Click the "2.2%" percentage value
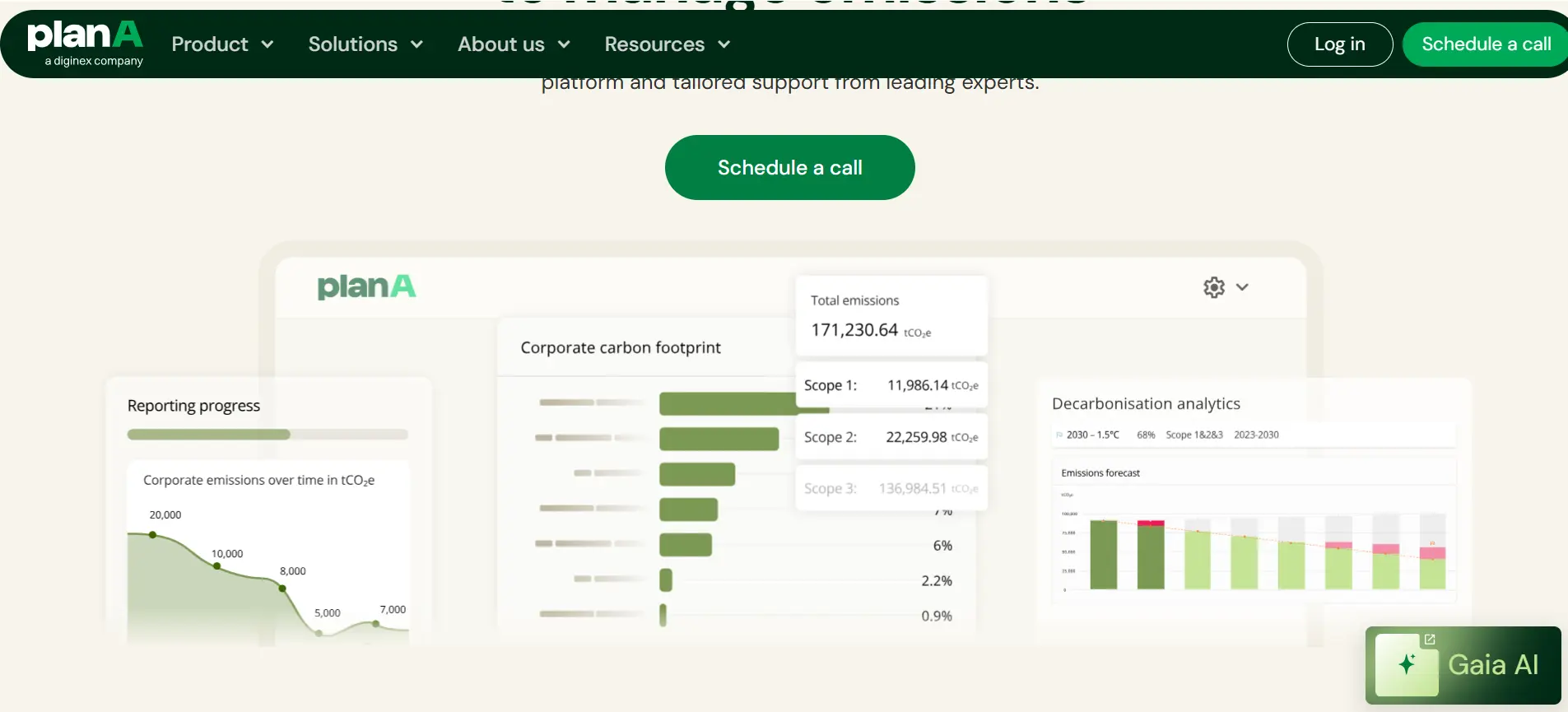Screen dimensions: 1568x712 (x=937, y=581)
